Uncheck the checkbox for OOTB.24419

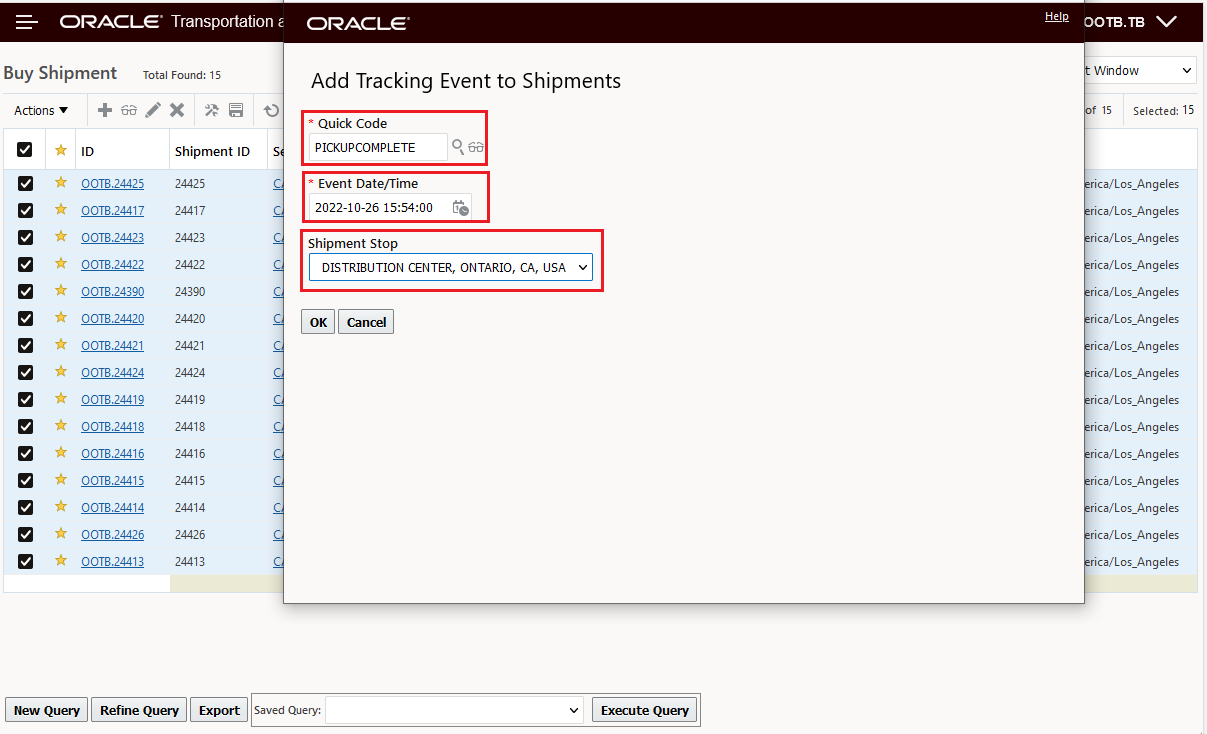pos(25,399)
